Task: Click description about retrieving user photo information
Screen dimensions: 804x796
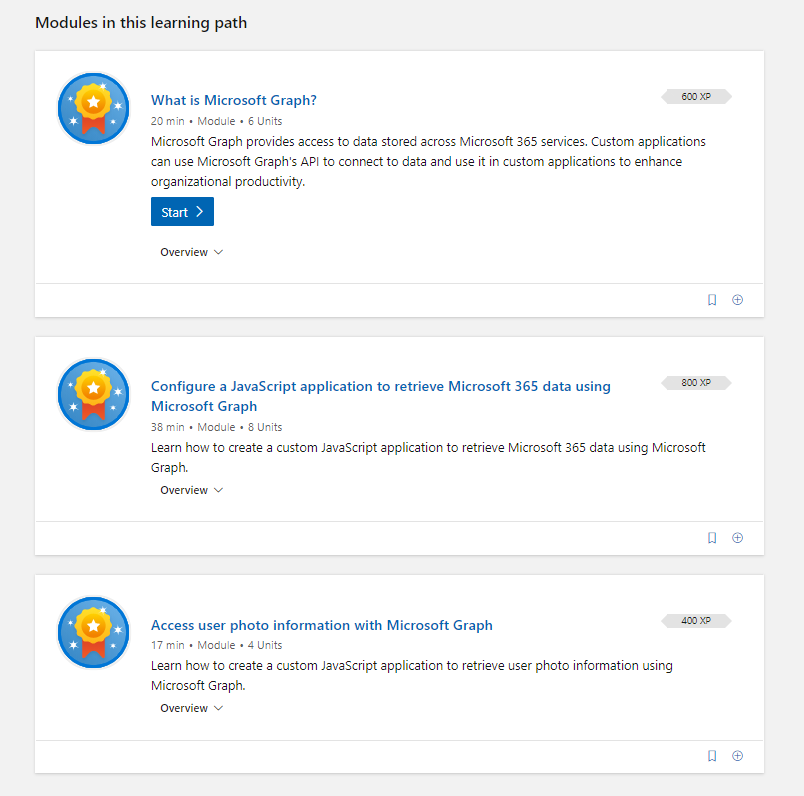Action: [412, 675]
